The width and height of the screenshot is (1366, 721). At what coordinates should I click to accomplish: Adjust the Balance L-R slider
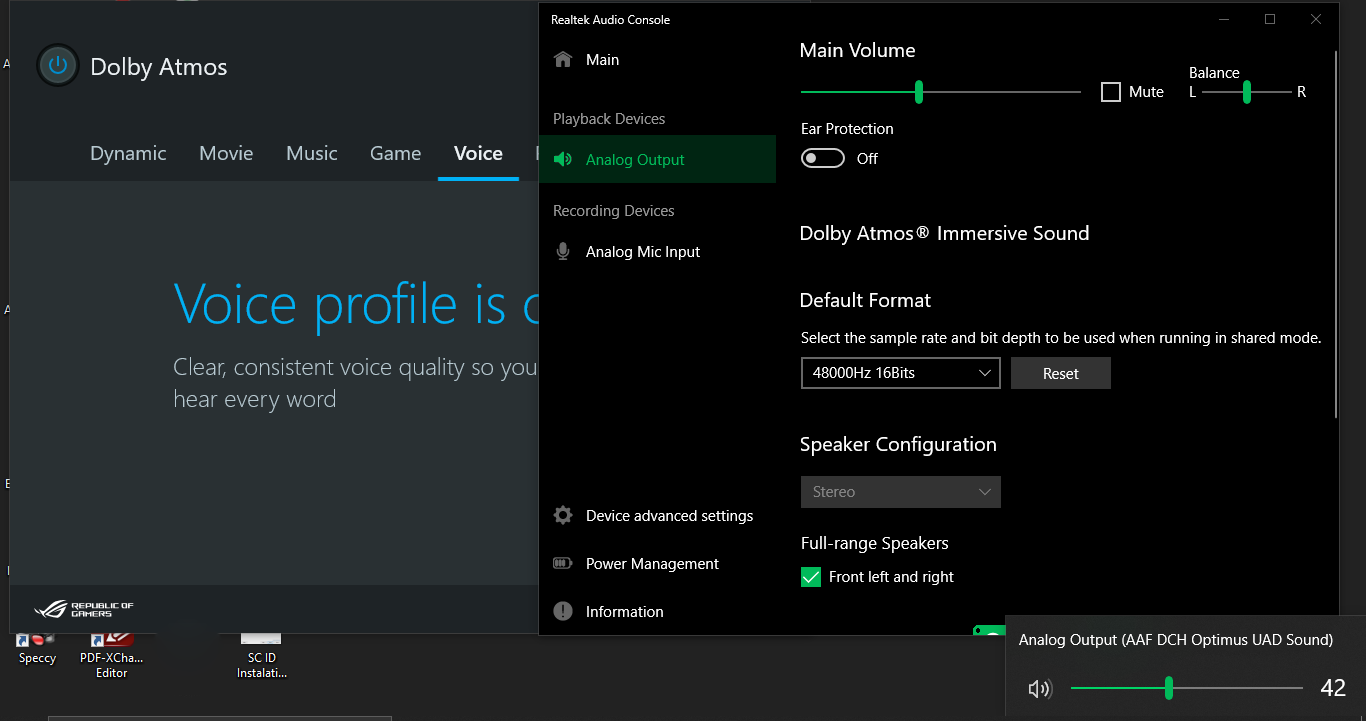pyautogui.click(x=1247, y=92)
